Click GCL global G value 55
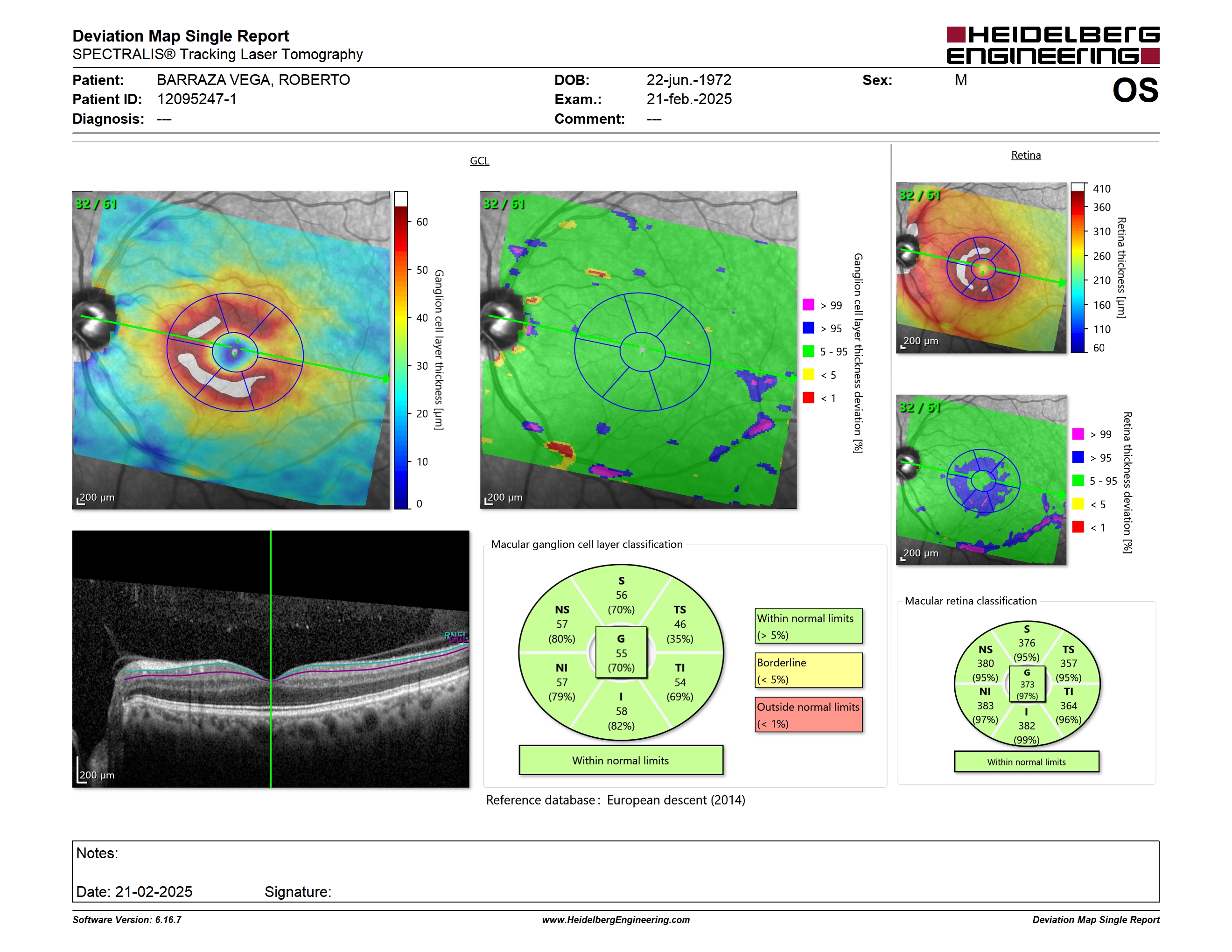Image resolution: width=1232 pixels, height=952 pixels. point(621,653)
